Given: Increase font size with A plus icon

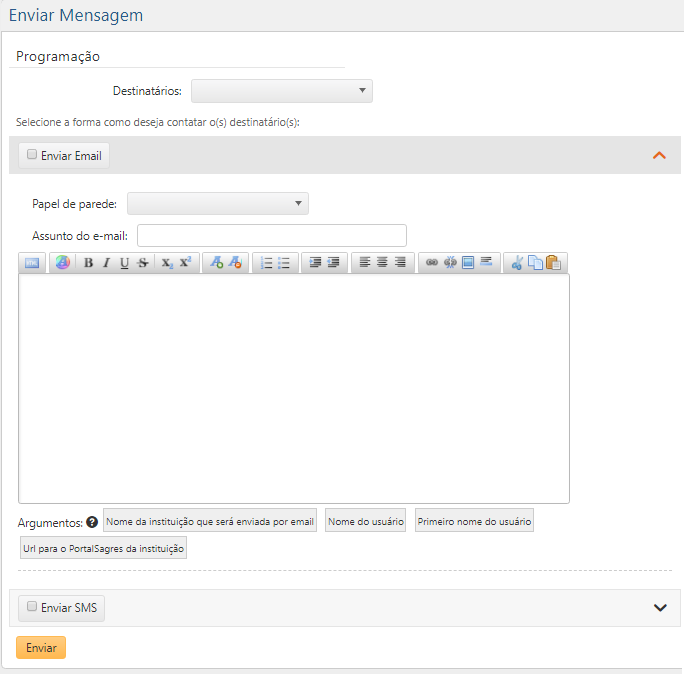Looking at the screenshot, I should pyautogui.click(x=216, y=262).
